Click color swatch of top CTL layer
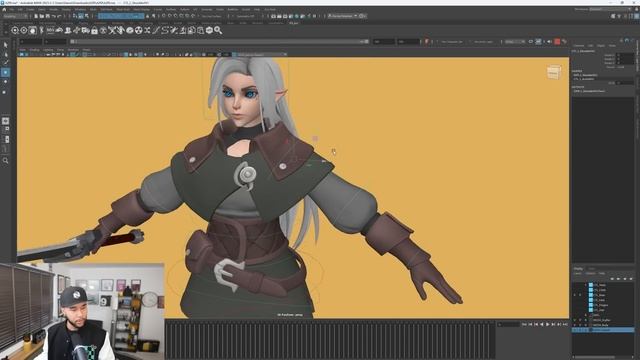Viewport: 640px width, 360px height. (591, 285)
